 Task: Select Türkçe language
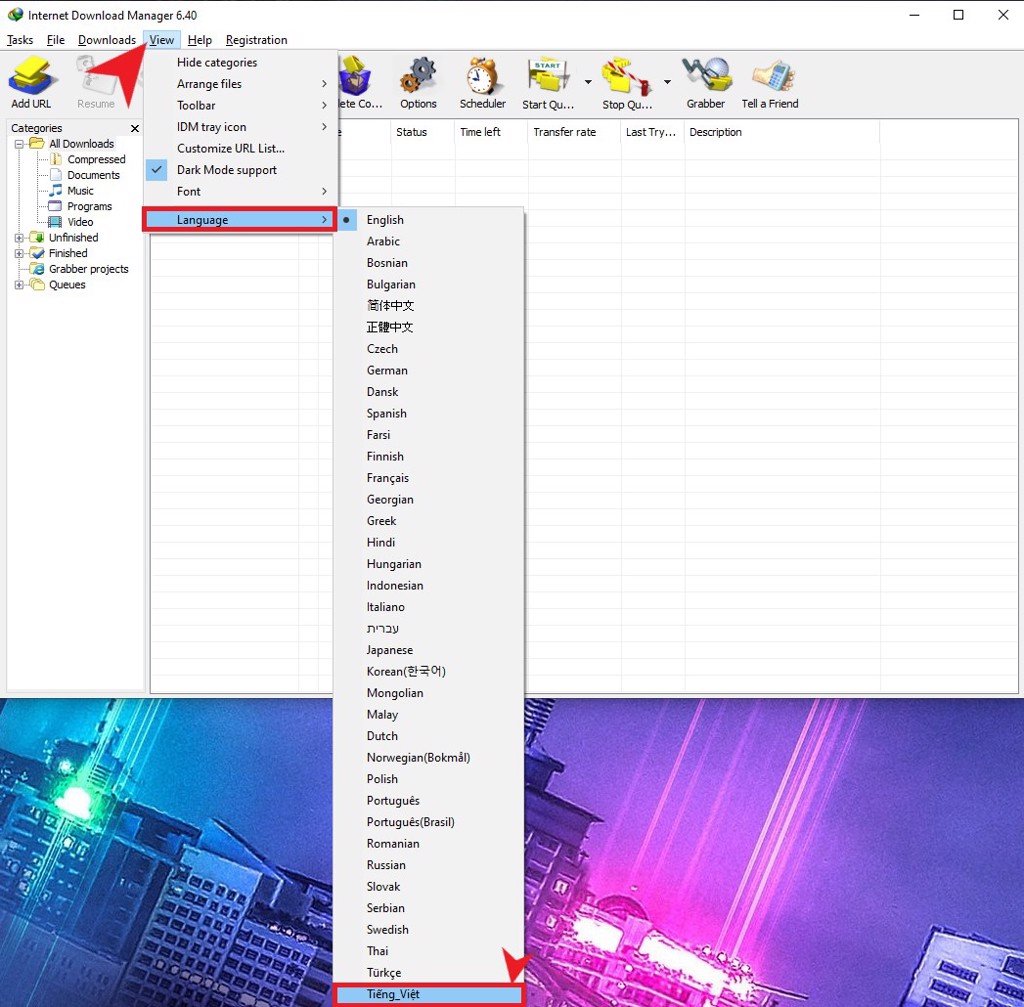point(428,972)
